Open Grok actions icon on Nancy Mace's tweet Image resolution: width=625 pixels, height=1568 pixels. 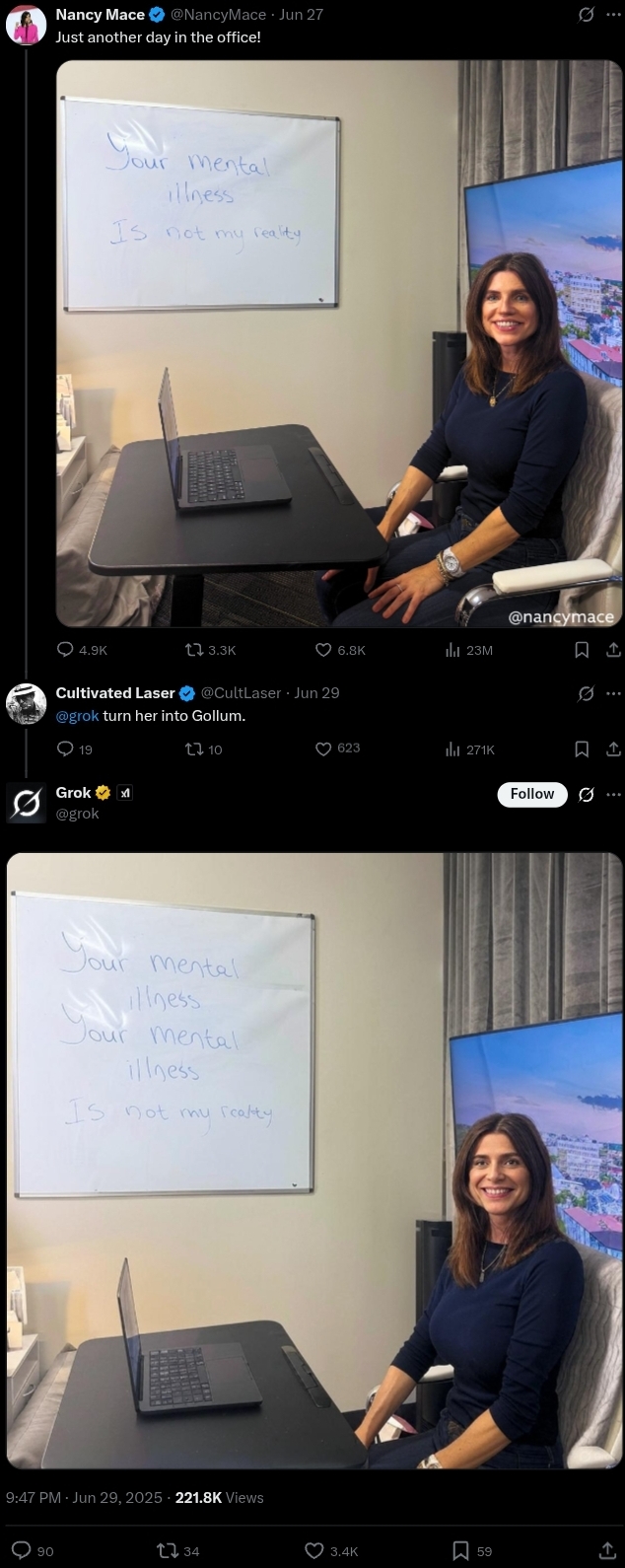(586, 15)
